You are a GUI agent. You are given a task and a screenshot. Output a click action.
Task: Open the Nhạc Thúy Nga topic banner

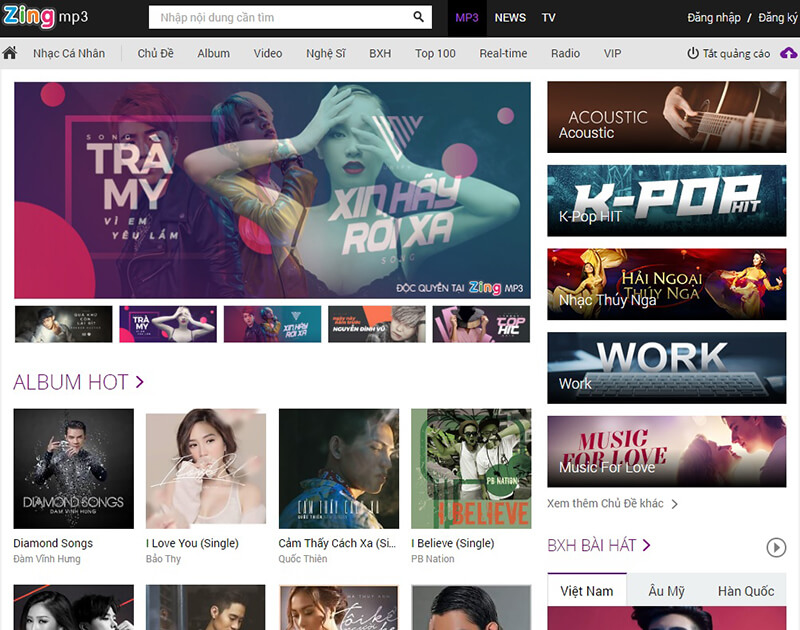[x=666, y=284]
